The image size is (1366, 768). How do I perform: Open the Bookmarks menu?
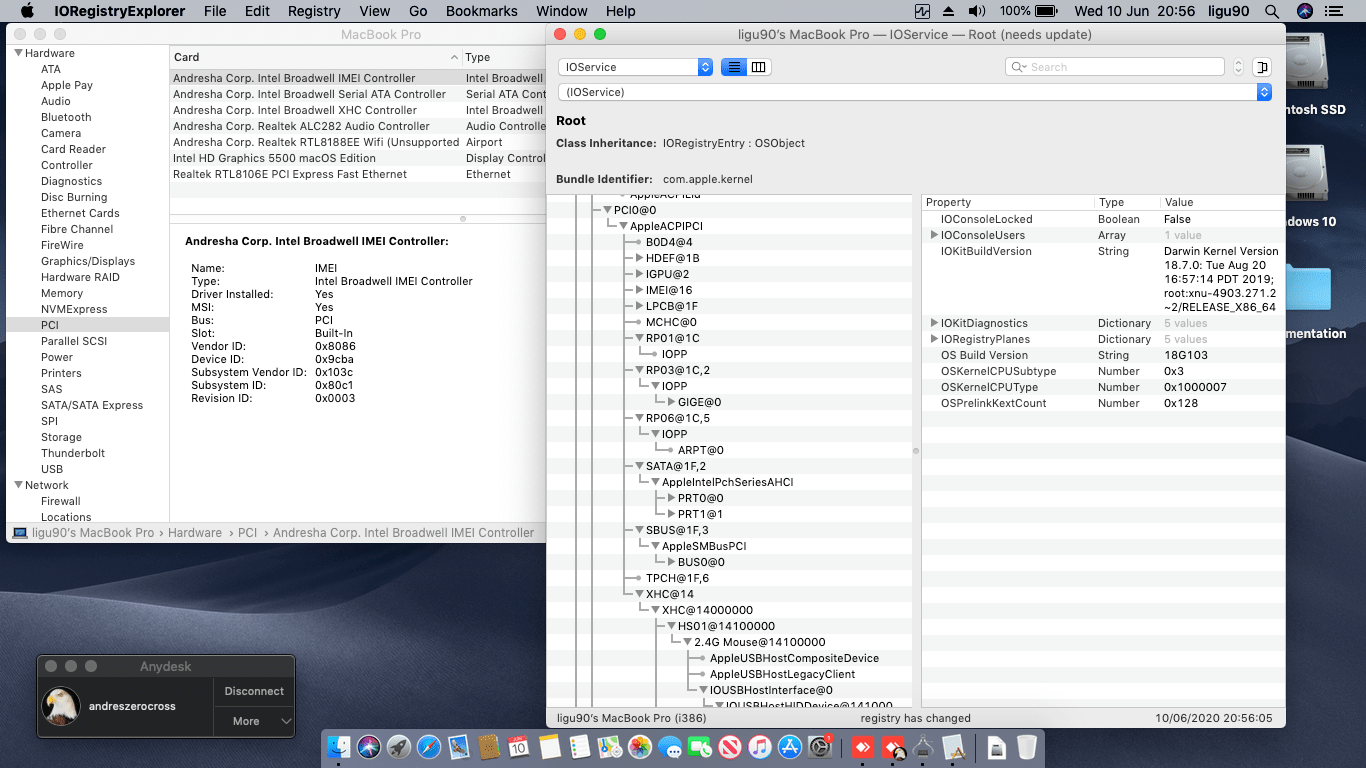point(482,11)
